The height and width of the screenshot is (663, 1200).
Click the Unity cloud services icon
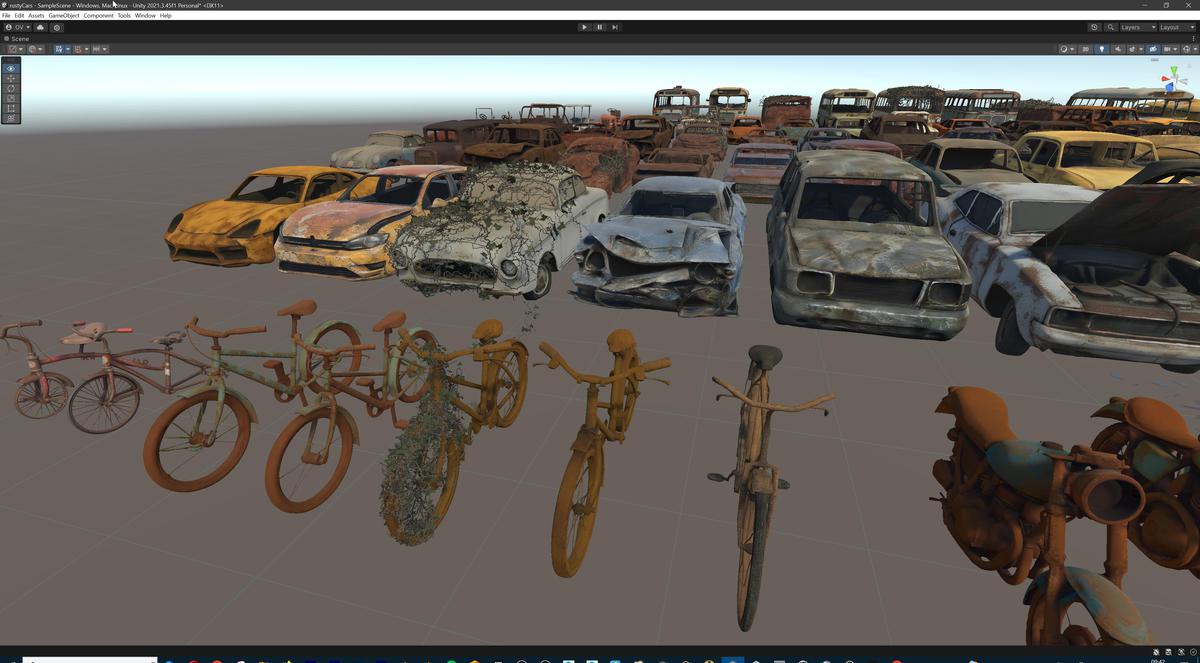[x=40, y=27]
